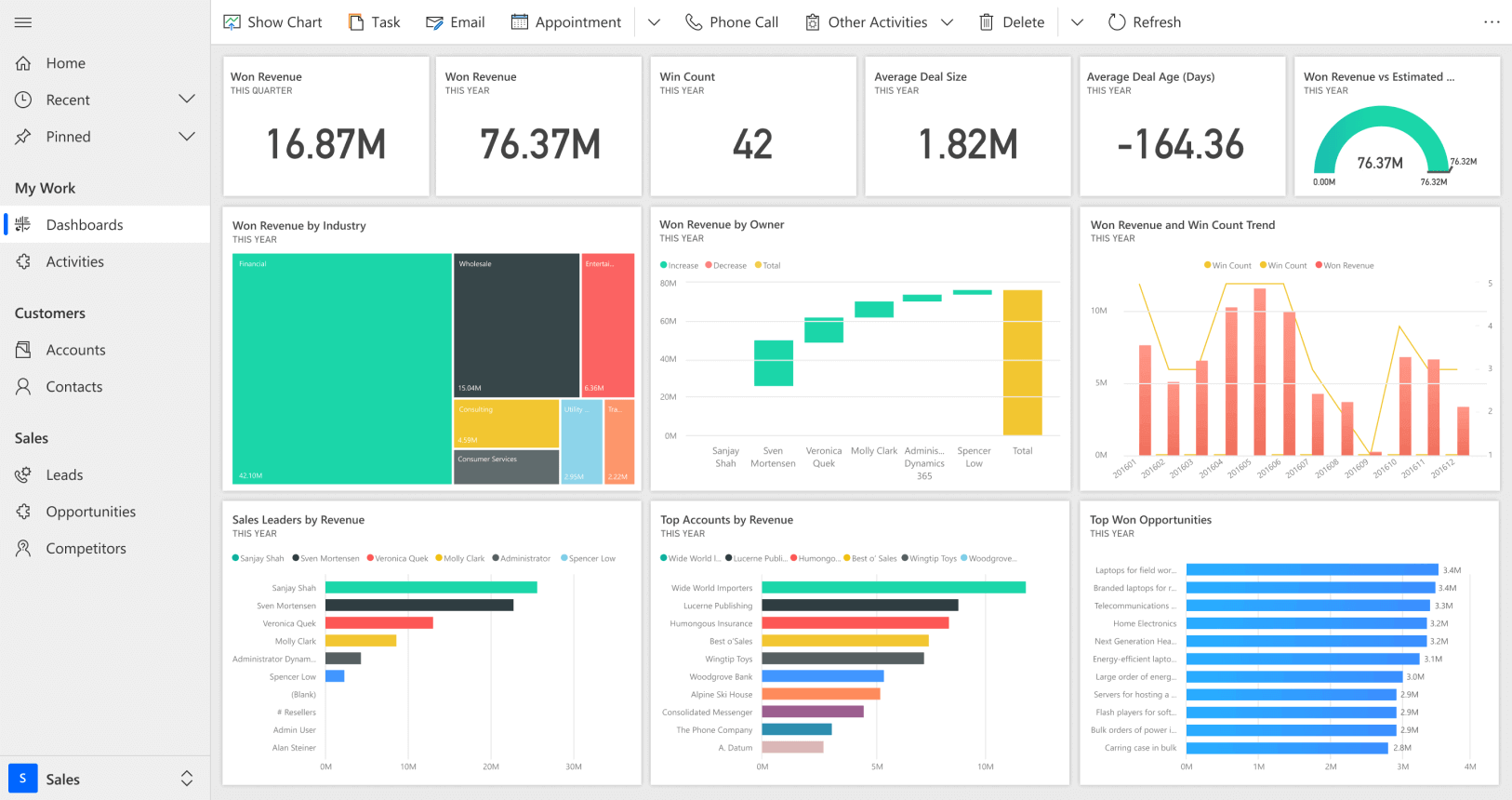Click the Won Revenue This Quarter tile
This screenshot has height=800, width=1512.
pyautogui.click(x=325, y=127)
